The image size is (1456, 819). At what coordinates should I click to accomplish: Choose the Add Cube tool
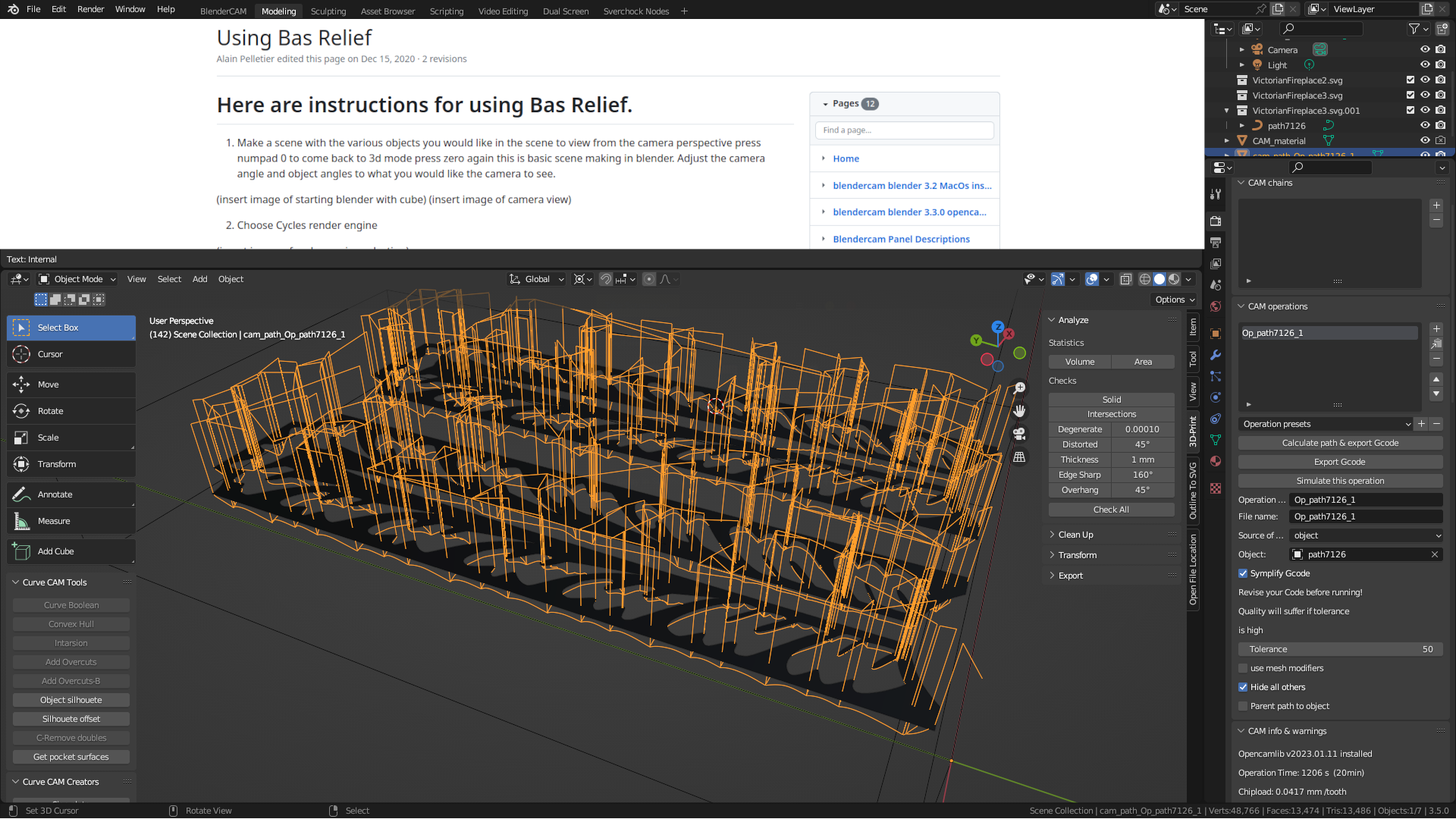pos(71,551)
